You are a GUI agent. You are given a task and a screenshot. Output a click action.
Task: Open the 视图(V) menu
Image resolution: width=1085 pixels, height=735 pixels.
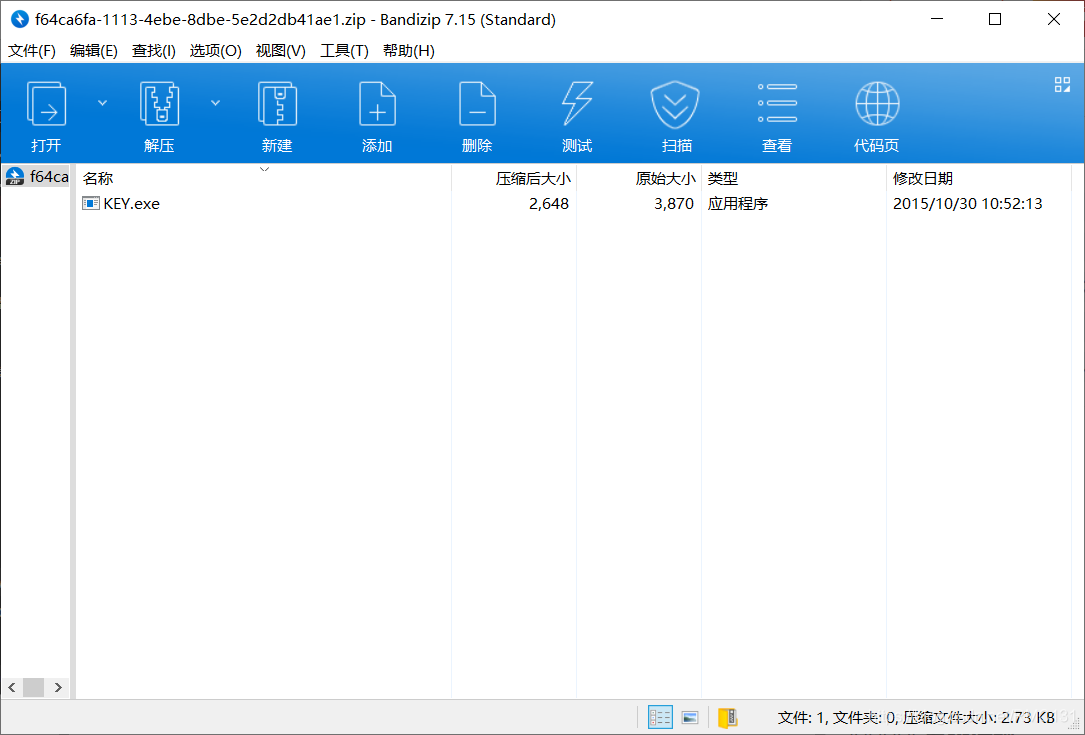point(280,51)
